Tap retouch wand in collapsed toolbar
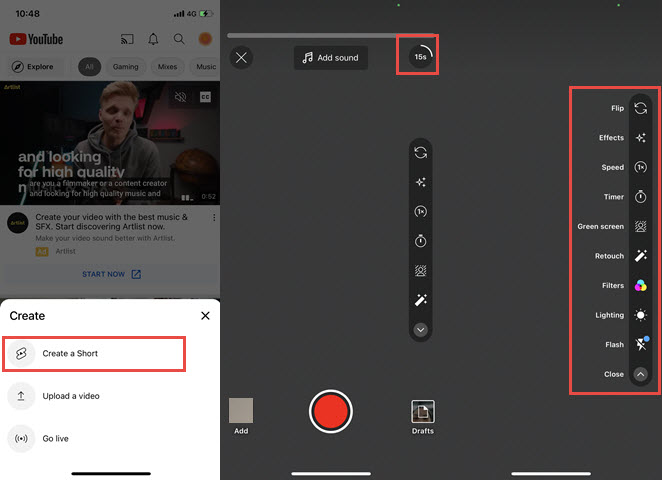This screenshot has height=480, width=662. (x=421, y=300)
